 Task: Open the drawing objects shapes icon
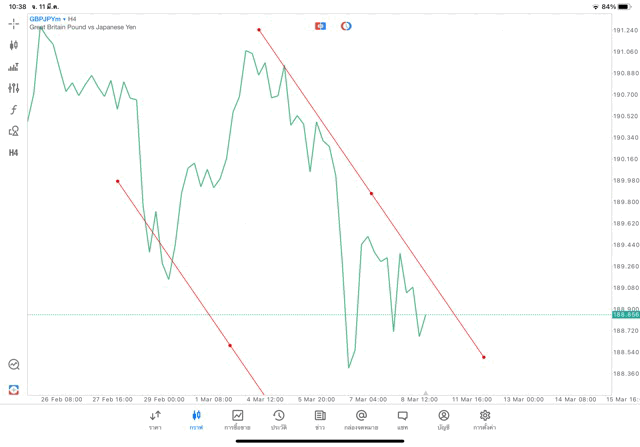click(x=13, y=131)
